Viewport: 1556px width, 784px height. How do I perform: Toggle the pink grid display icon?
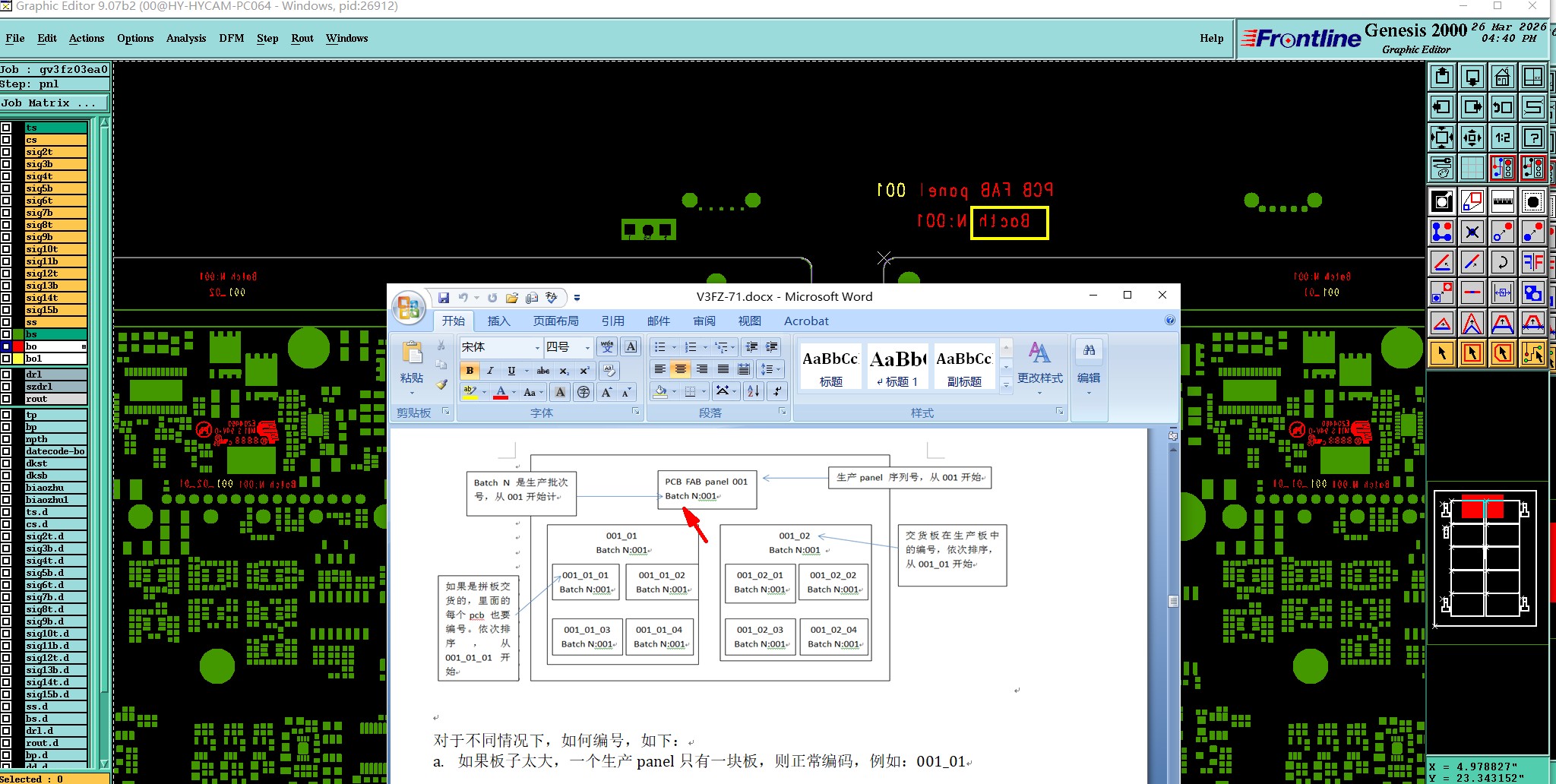click(x=1472, y=168)
